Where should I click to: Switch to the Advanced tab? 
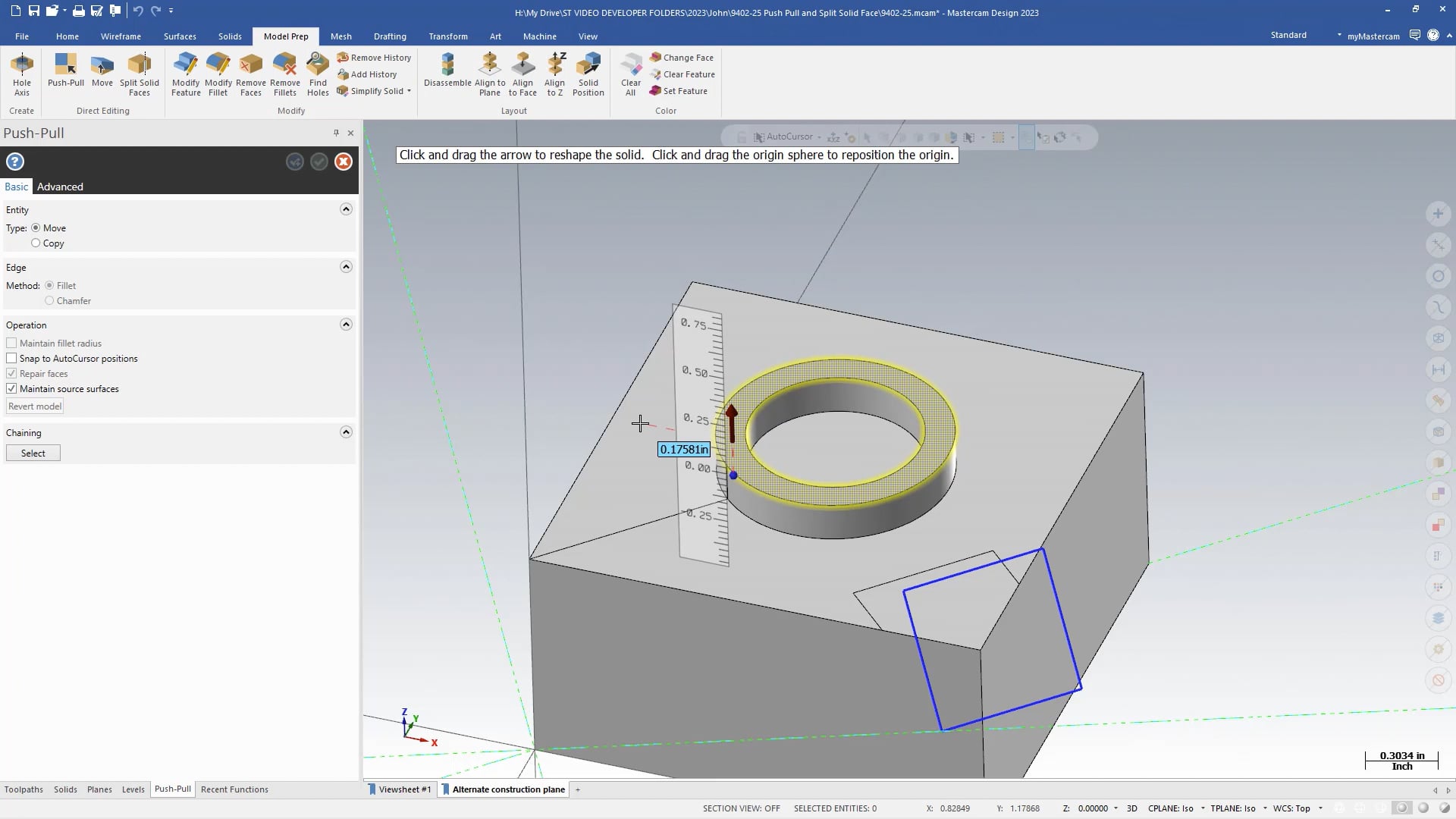(60, 186)
